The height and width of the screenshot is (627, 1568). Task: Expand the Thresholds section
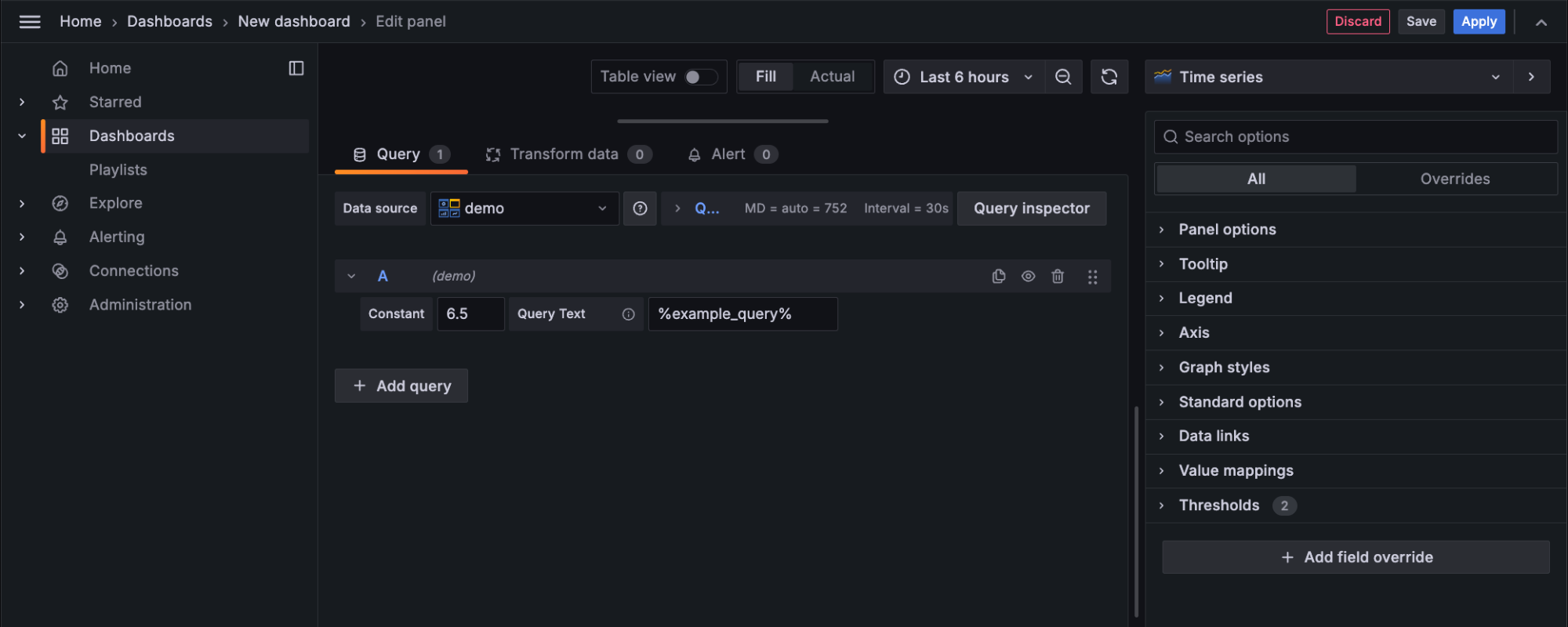coord(1218,506)
